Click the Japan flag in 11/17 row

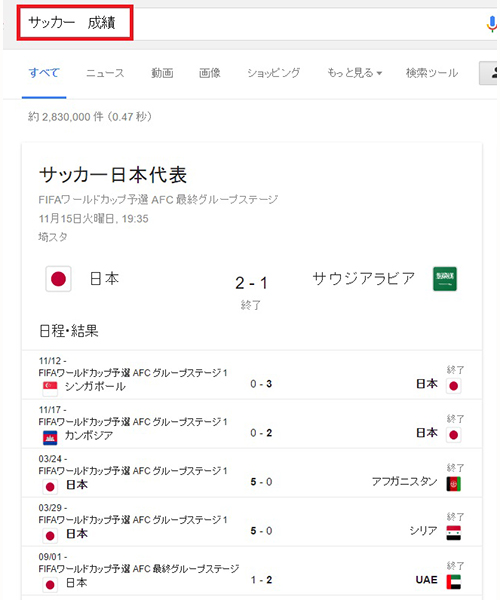(454, 435)
